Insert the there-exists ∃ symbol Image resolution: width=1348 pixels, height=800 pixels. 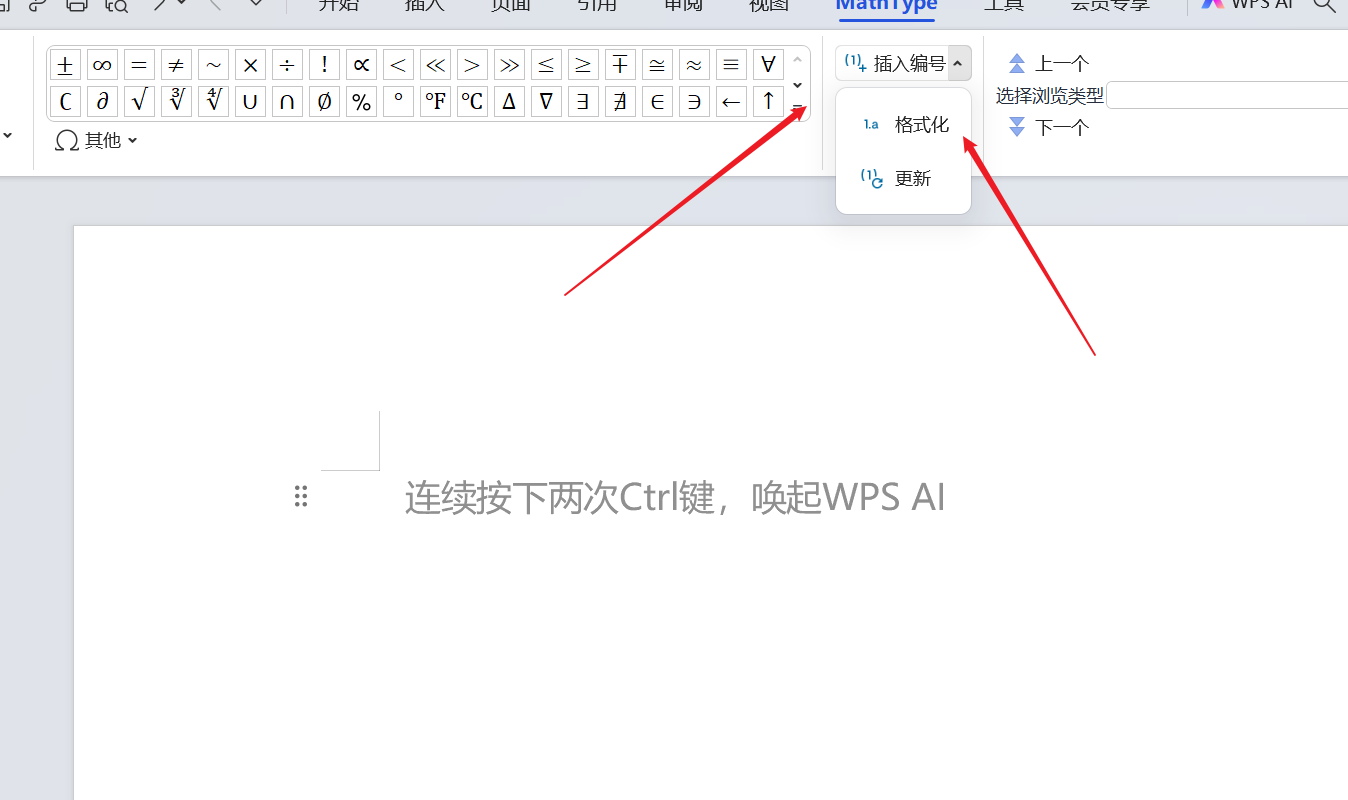point(583,102)
